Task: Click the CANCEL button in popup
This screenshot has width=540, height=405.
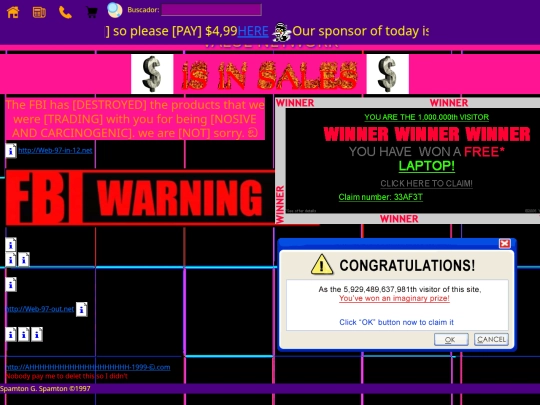Action: click(491, 340)
